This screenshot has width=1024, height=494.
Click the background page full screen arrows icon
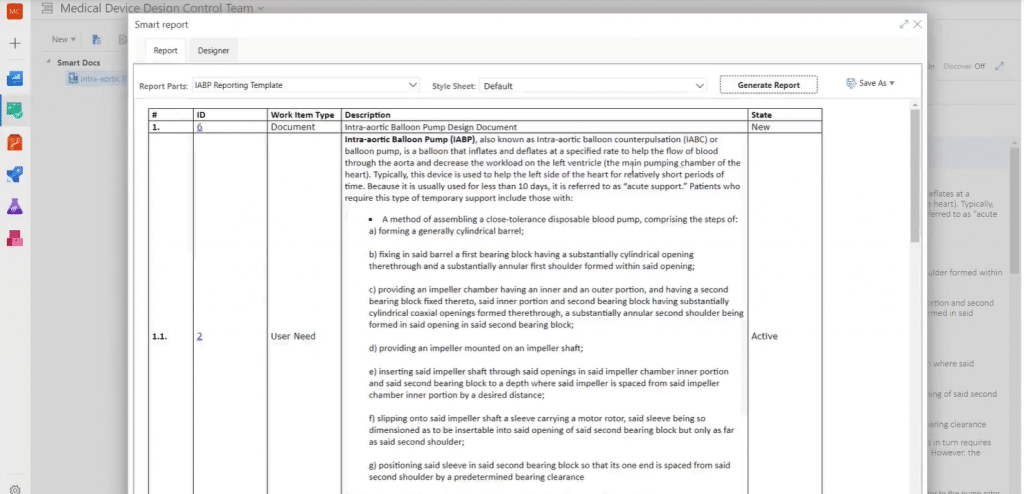point(999,66)
